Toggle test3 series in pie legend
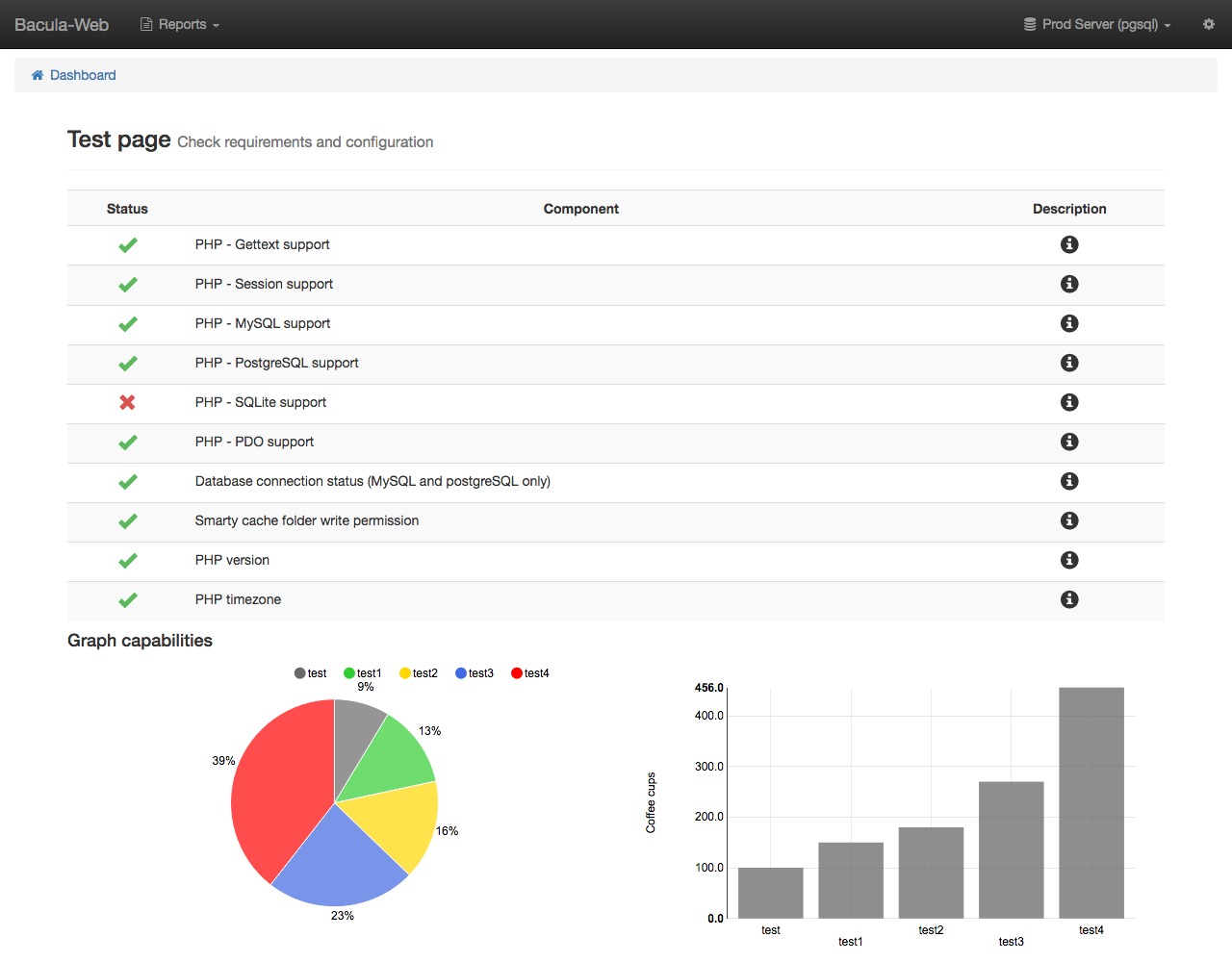Viewport: 1232px width, 962px height. (475, 673)
